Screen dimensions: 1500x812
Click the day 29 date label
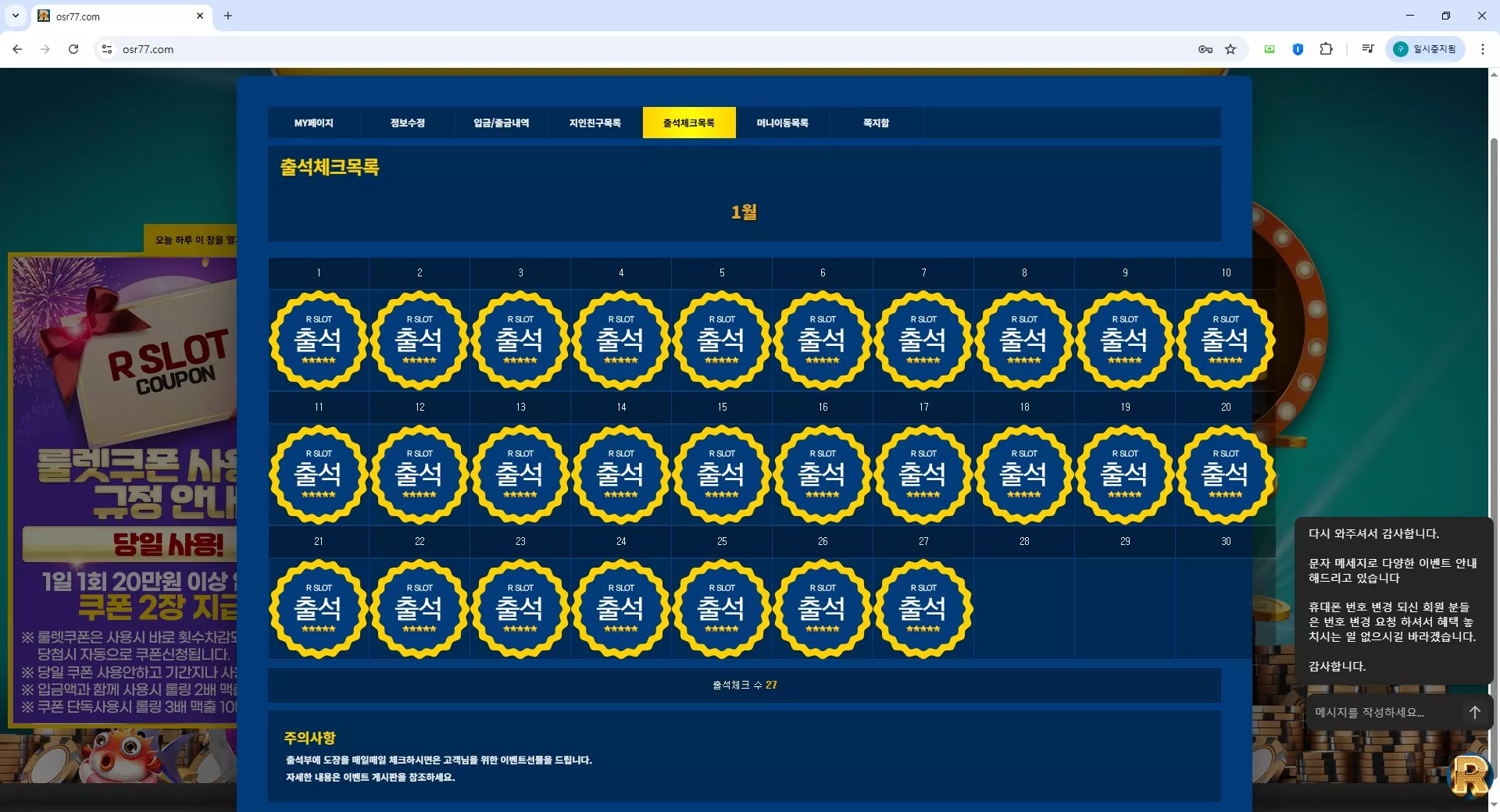point(1125,541)
